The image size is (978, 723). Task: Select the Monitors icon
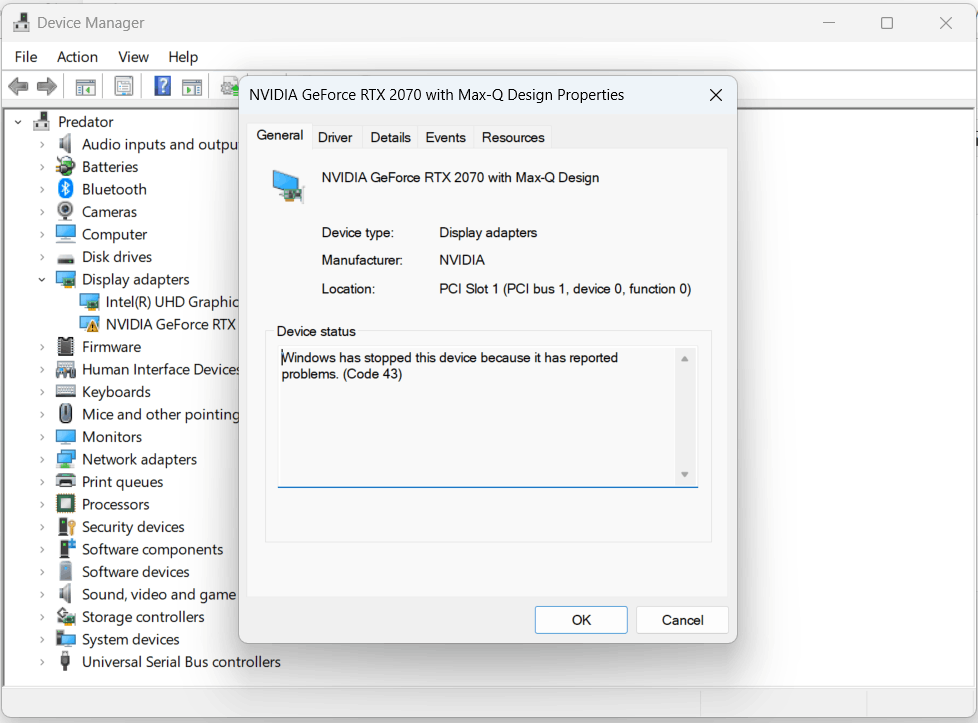click(65, 436)
